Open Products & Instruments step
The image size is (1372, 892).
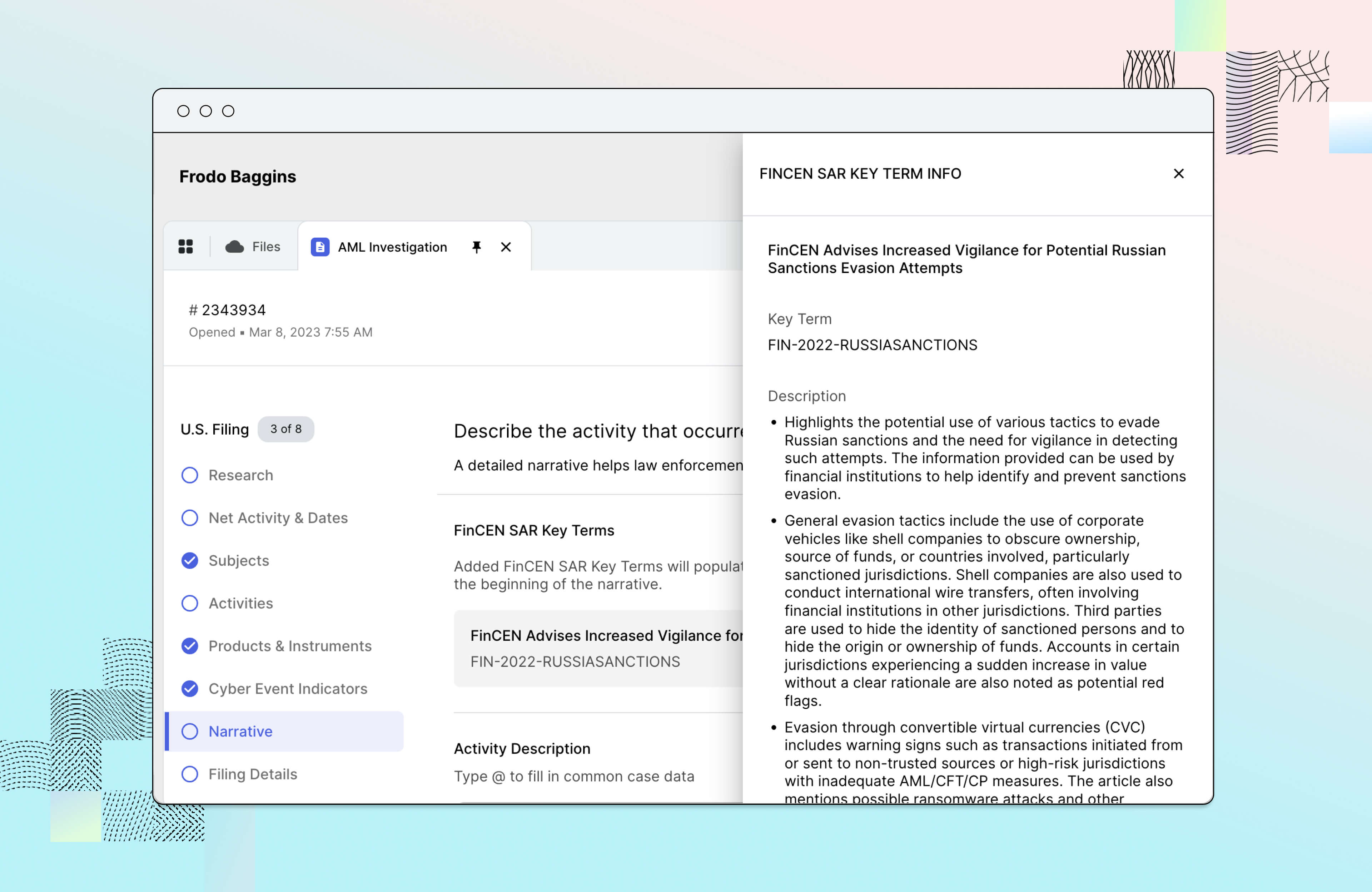tap(290, 646)
